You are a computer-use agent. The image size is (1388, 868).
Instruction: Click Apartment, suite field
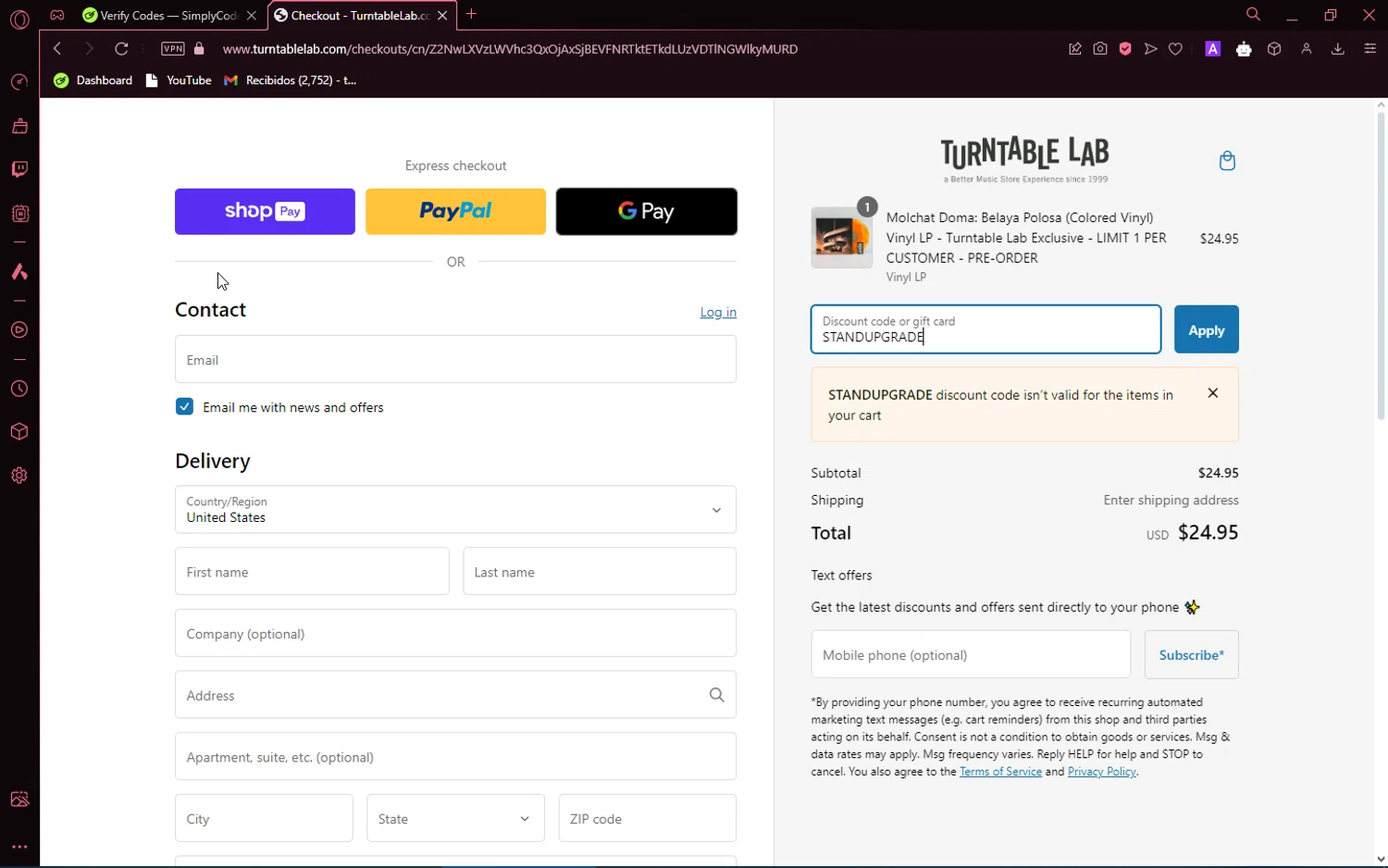click(456, 757)
